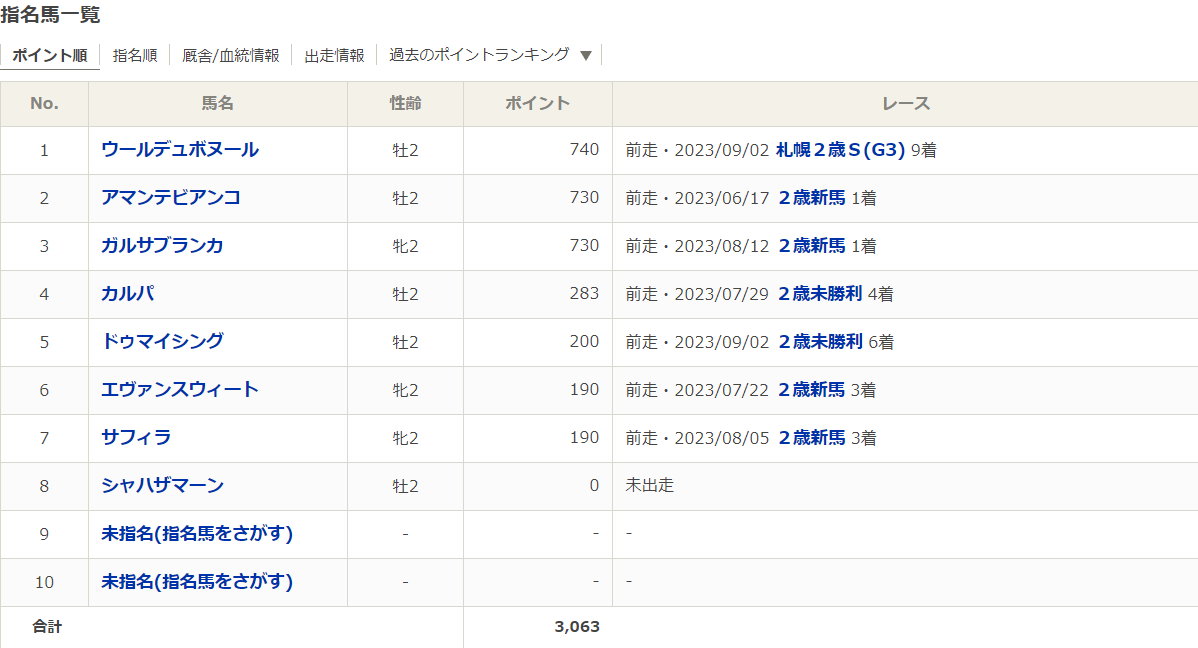Click the row 10 未指名(指名馬をさがす) link
Viewport: 1198px width, 648px height.
197,582
